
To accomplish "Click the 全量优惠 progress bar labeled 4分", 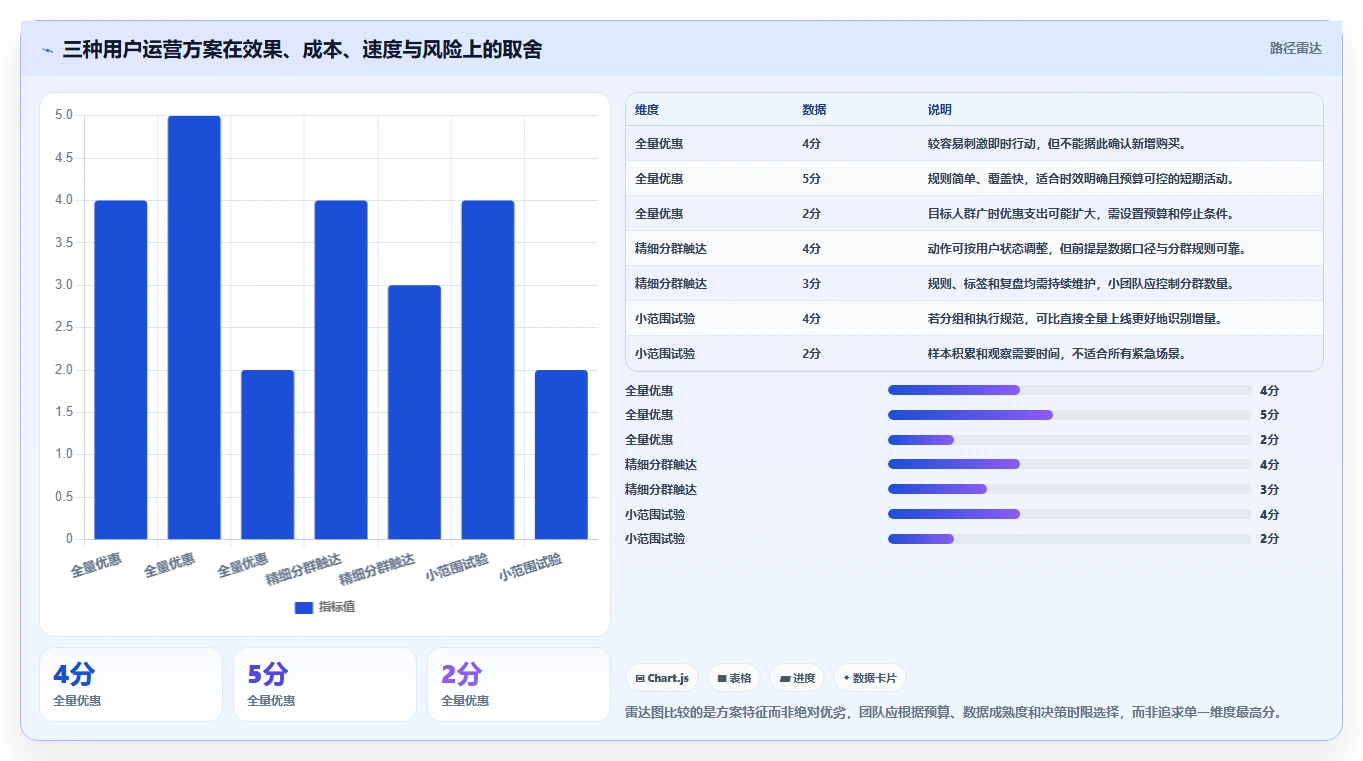I will click(x=1070, y=390).
